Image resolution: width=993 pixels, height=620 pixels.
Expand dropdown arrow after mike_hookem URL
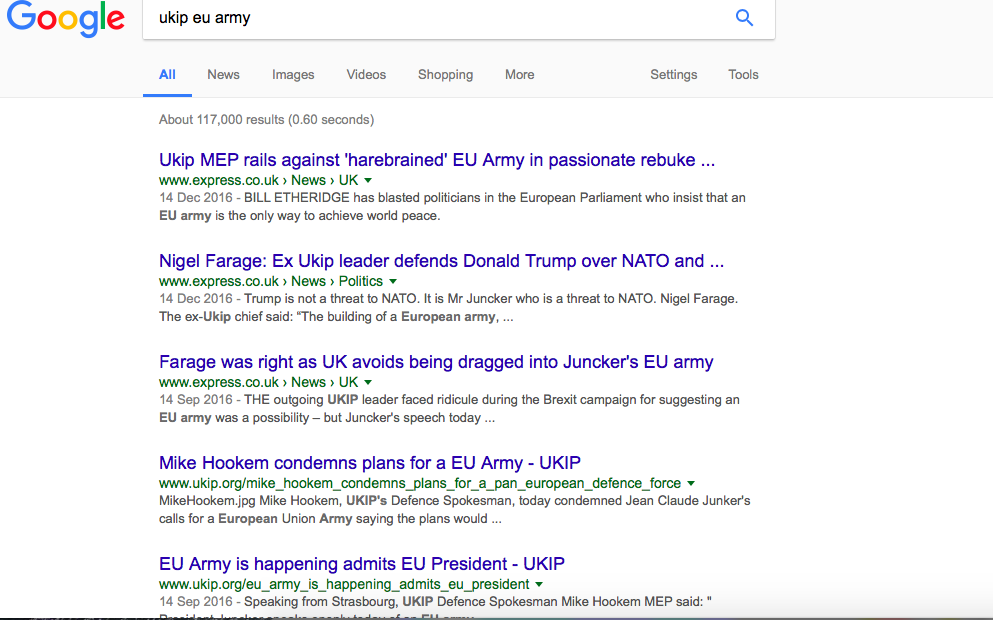[x=691, y=483]
